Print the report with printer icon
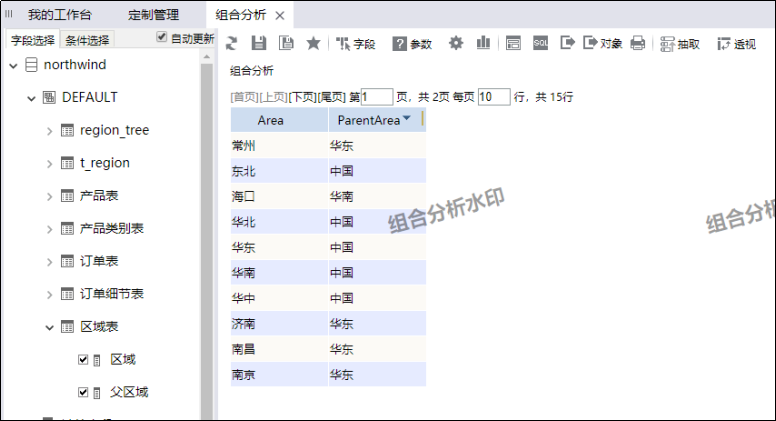The height and width of the screenshot is (421, 776). click(x=638, y=44)
